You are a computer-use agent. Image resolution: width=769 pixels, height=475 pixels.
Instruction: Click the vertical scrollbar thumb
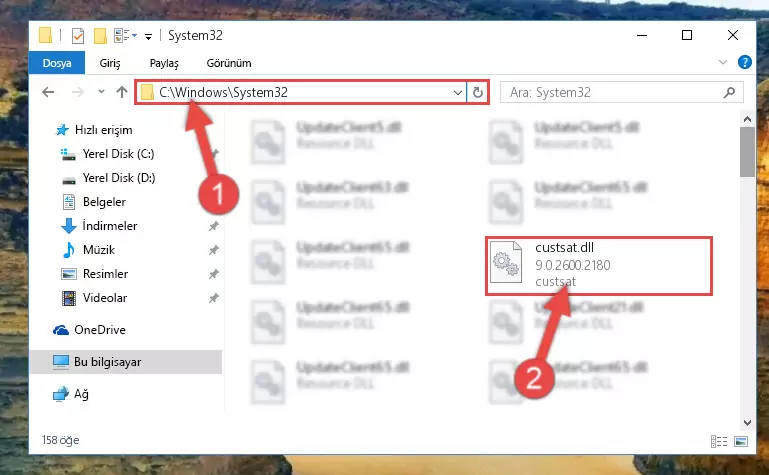[x=747, y=151]
